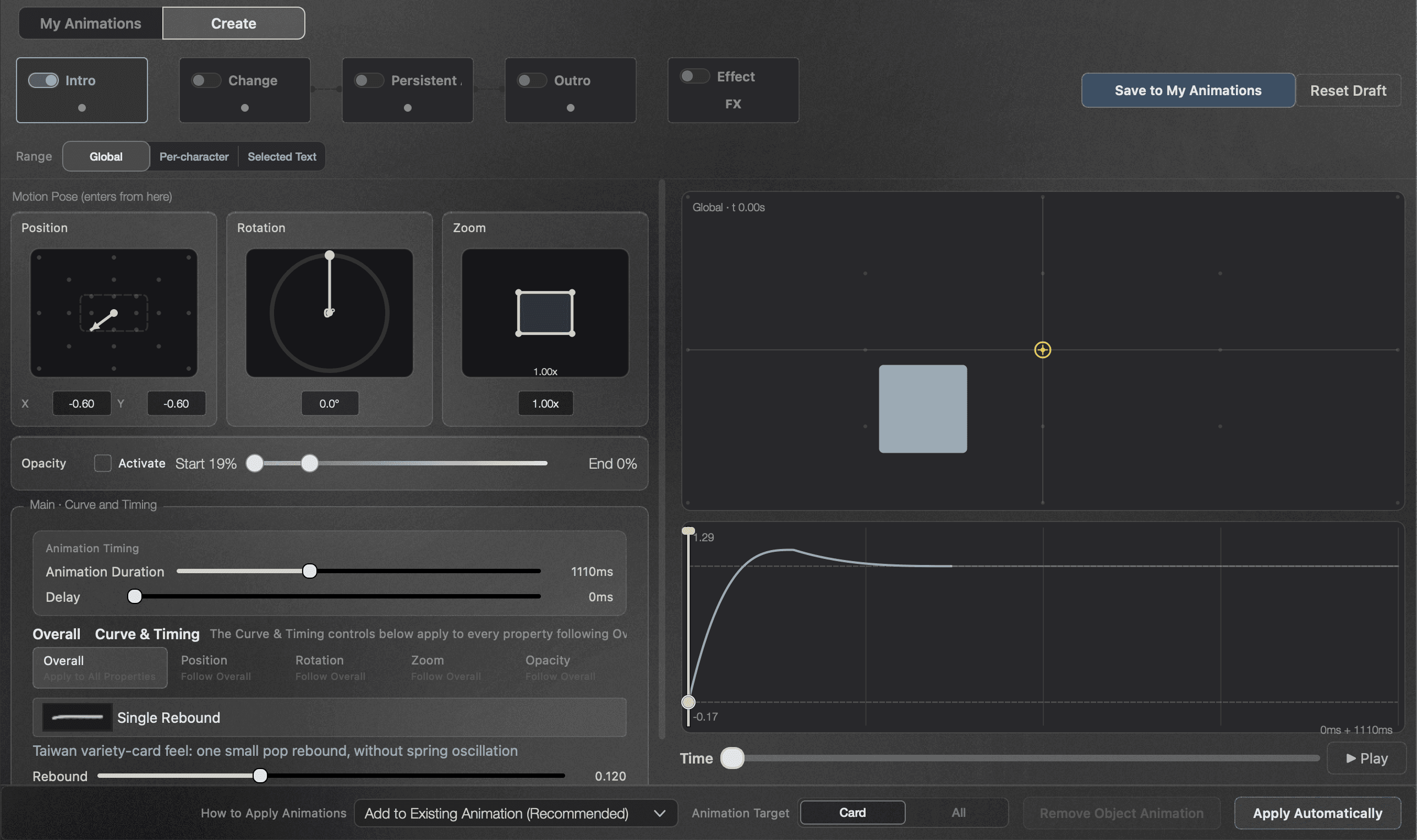Click the Apply Automatically button

pyautogui.click(x=1317, y=813)
